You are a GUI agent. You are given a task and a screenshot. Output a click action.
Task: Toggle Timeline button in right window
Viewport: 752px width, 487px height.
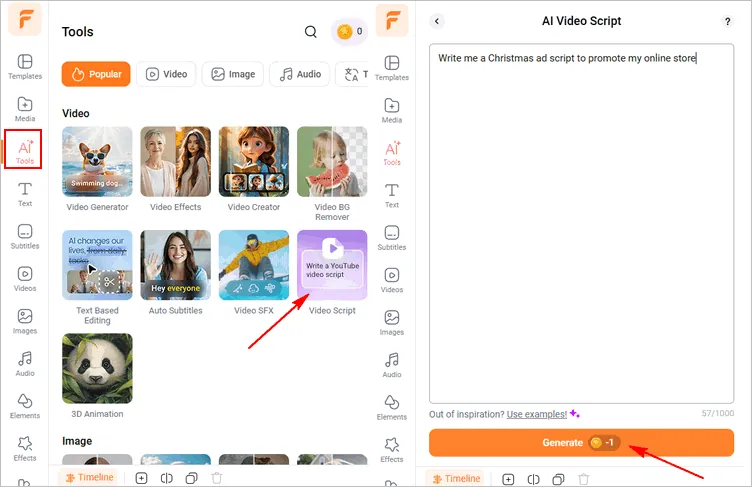pos(456,478)
